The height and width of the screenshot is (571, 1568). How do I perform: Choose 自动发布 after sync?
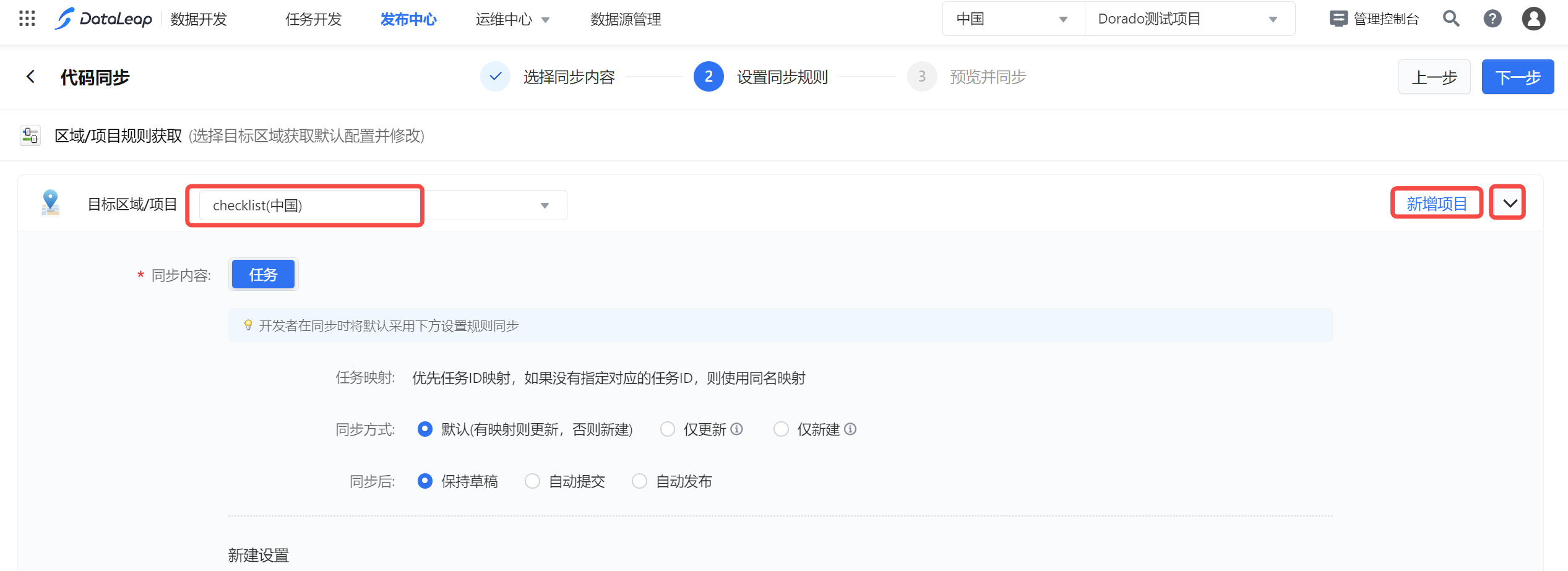click(639, 481)
